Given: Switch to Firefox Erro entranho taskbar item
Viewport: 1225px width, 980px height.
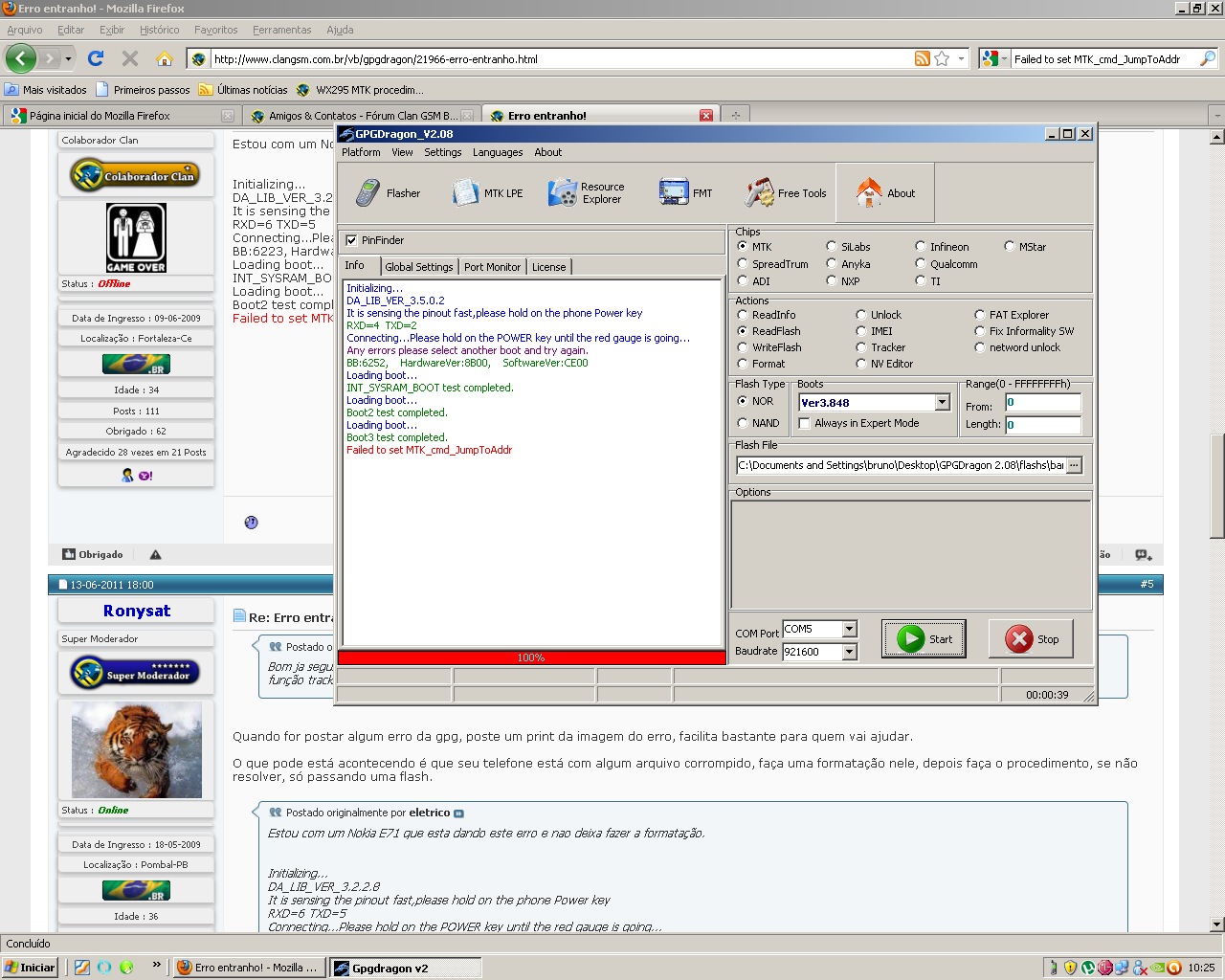Looking at the screenshot, I should [x=249, y=968].
